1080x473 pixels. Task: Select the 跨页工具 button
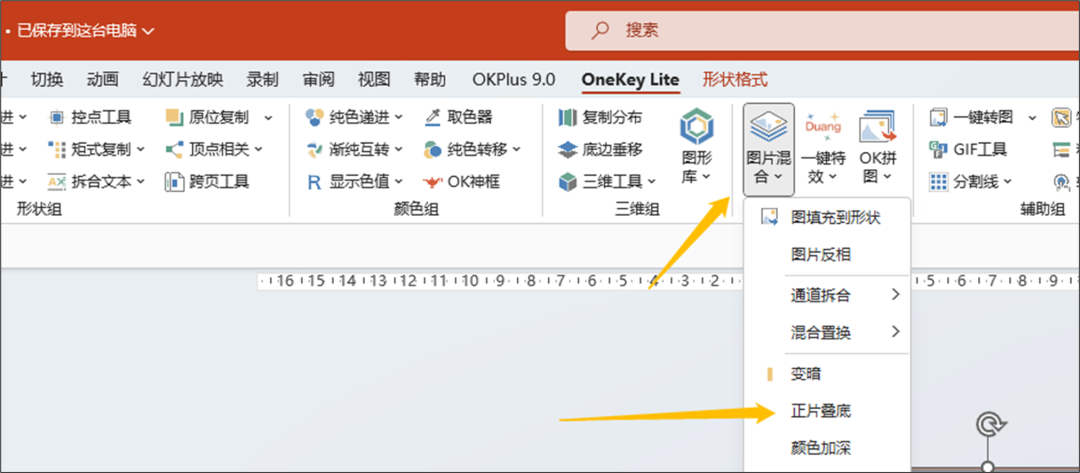coord(207,181)
